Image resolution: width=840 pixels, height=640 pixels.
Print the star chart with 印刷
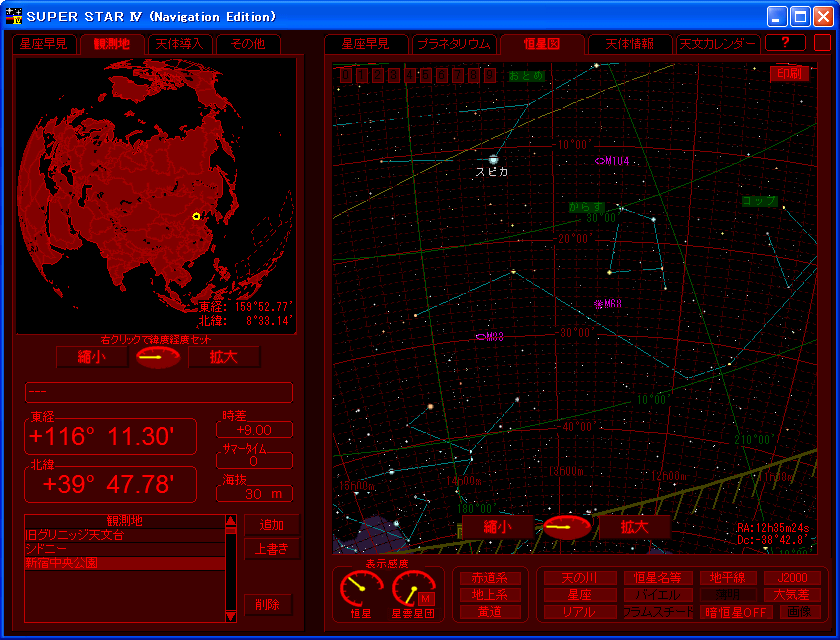(x=789, y=73)
